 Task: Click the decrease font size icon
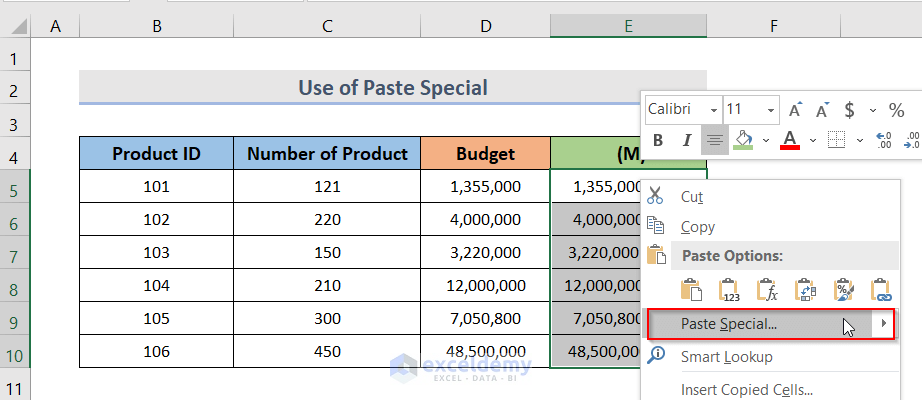(823, 109)
